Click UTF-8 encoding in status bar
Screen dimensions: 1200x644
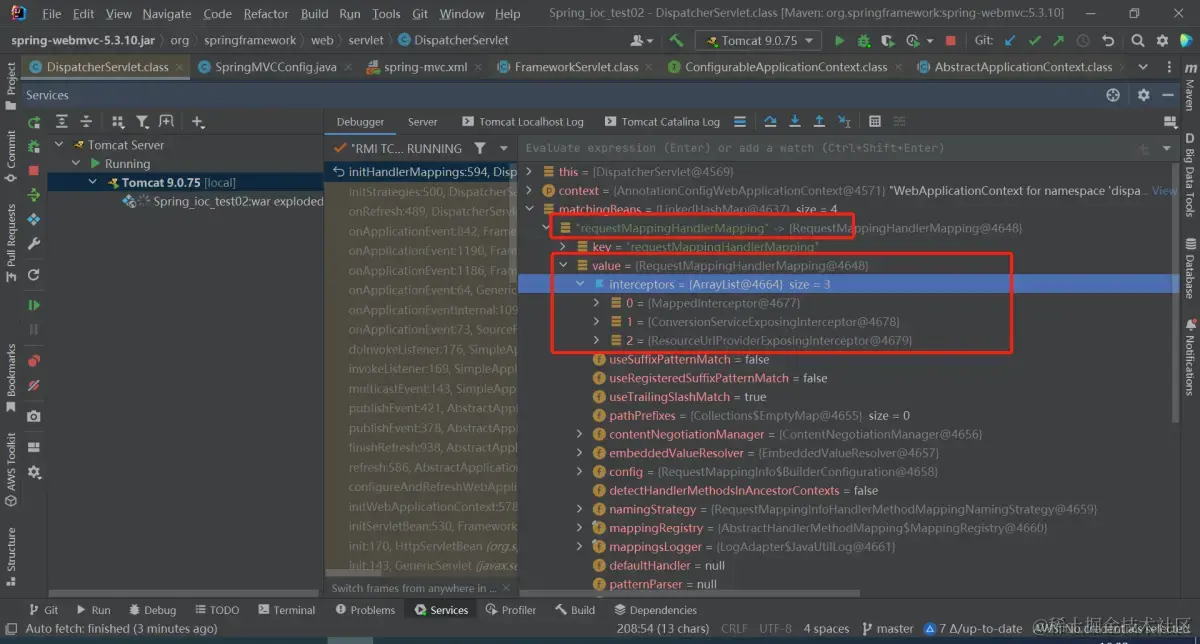(x=775, y=629)
